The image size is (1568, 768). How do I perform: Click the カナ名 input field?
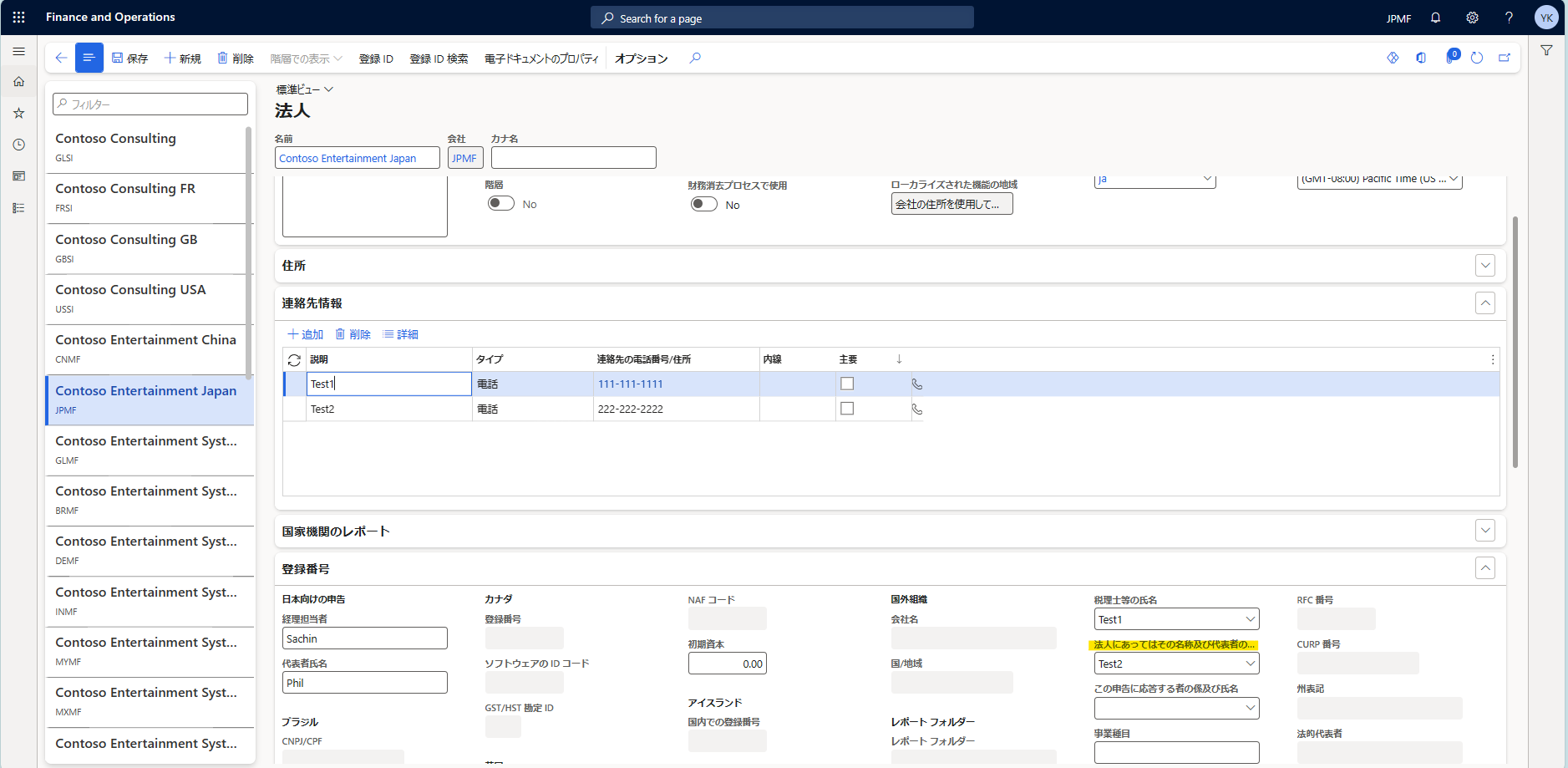coord(573,158)
